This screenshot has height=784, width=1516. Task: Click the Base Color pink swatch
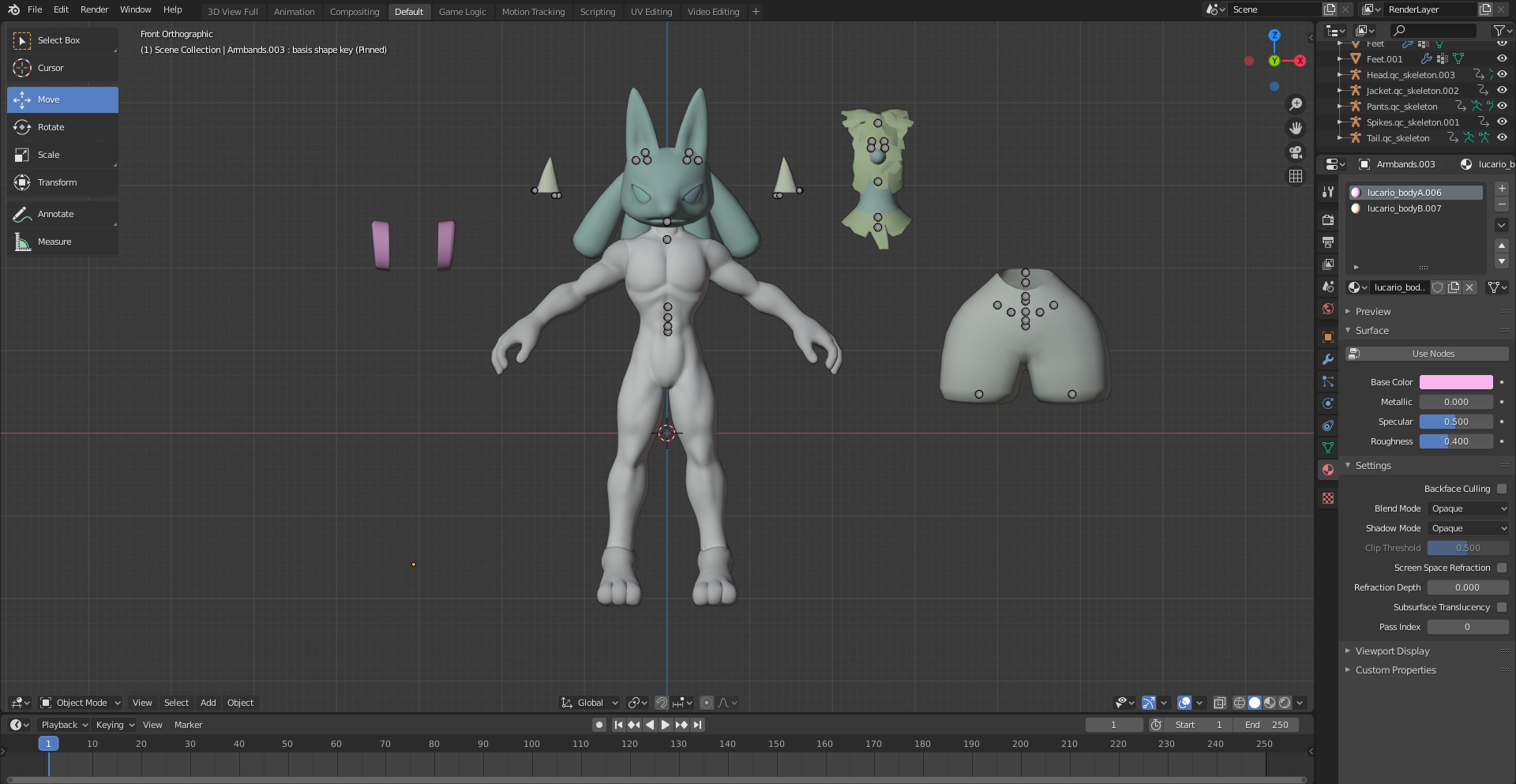1455,382
